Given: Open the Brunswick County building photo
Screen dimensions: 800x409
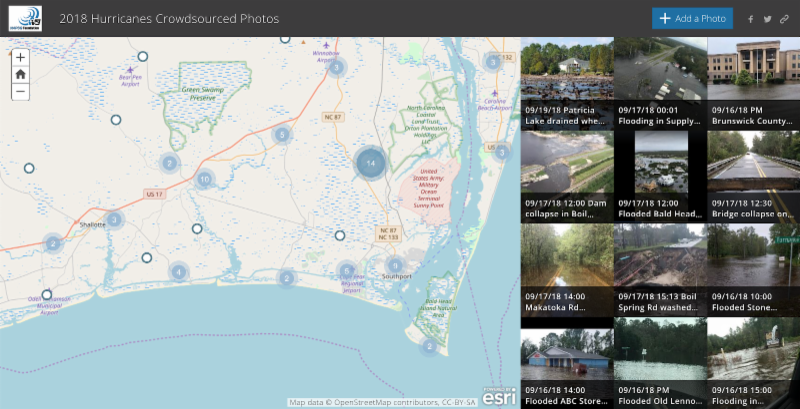Looking at the screenshot, I should click(x=754, y=84).
